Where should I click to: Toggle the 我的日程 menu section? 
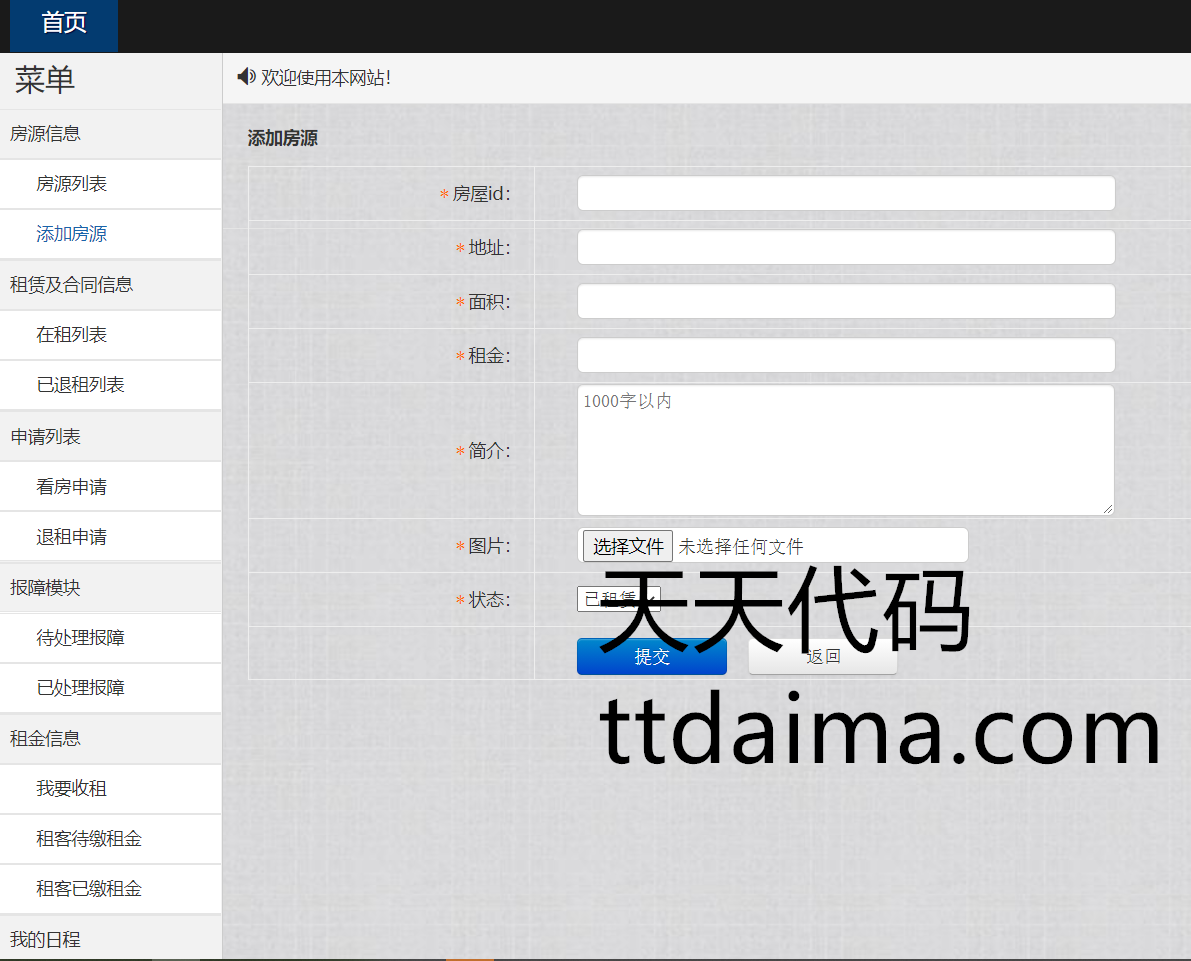(46, 940)
